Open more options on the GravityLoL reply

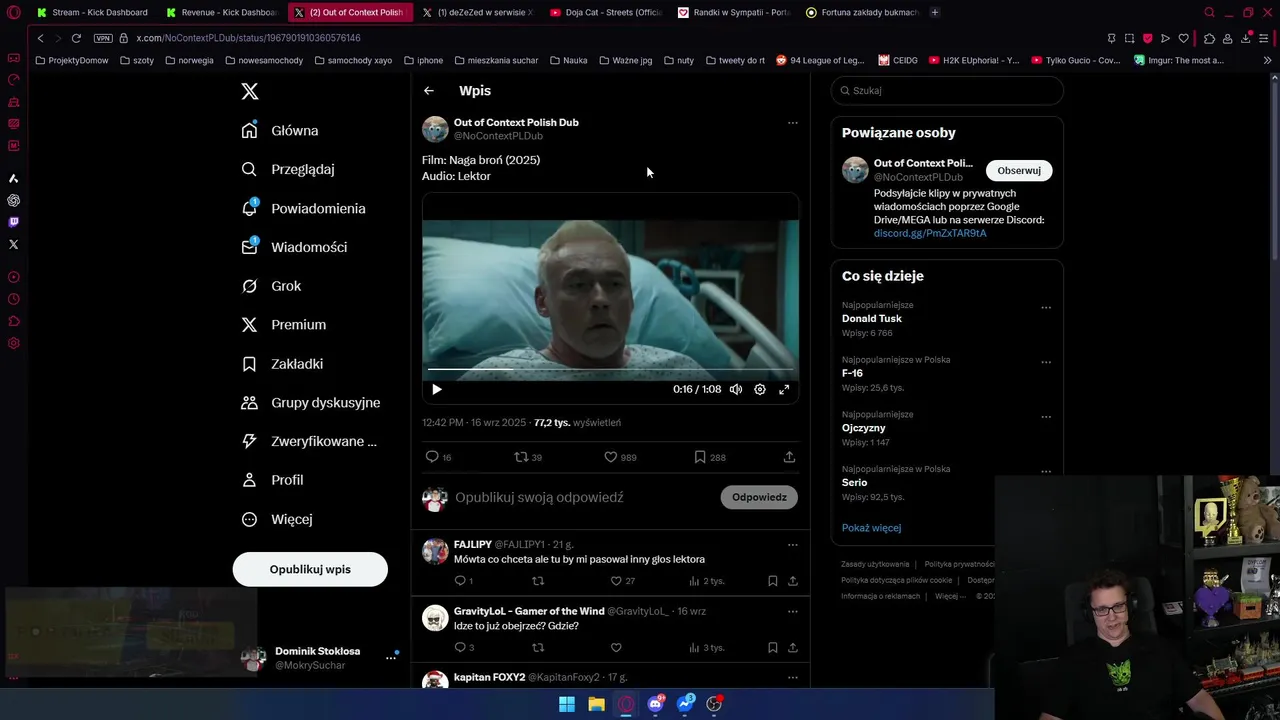tap(793, 611)
